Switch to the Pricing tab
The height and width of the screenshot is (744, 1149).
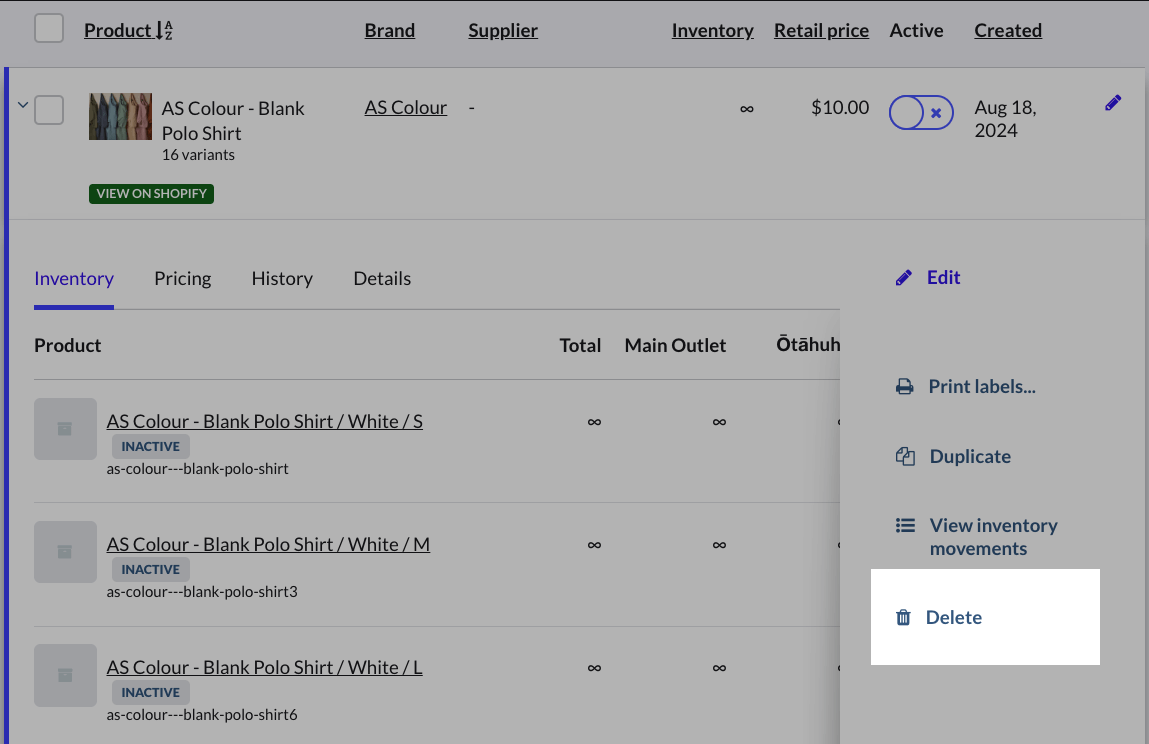click(182, 279)
